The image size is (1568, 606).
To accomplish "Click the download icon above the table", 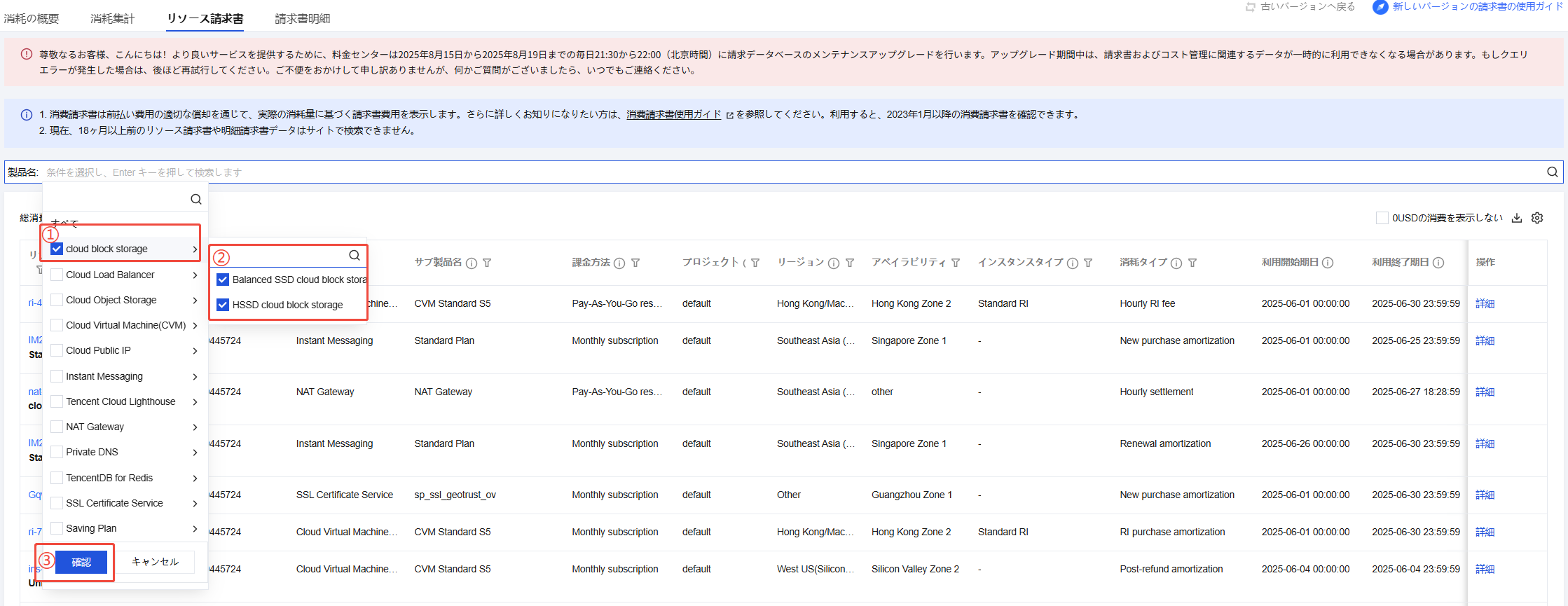I will [1517, 218].
